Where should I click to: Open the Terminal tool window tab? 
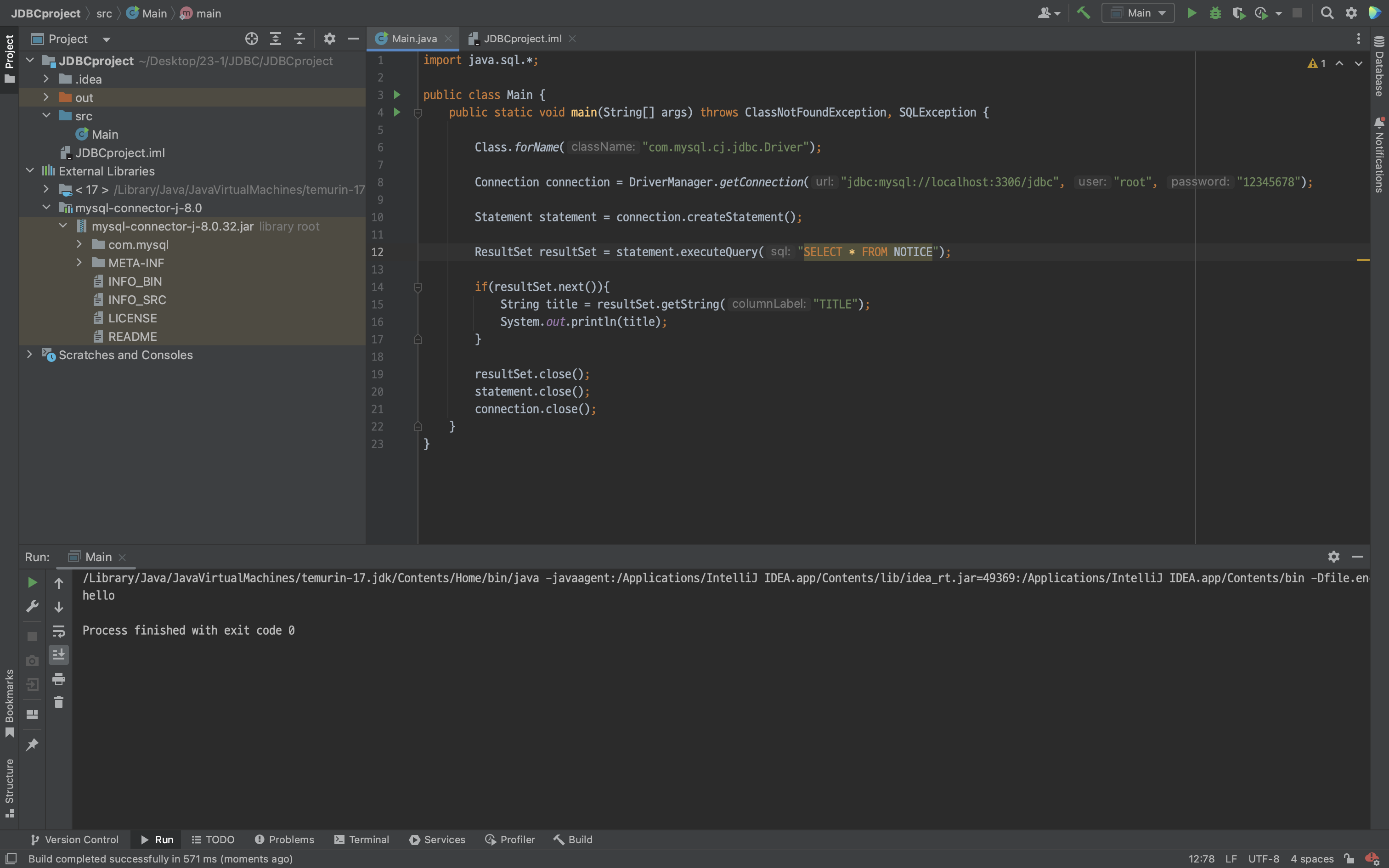(361, 840)
